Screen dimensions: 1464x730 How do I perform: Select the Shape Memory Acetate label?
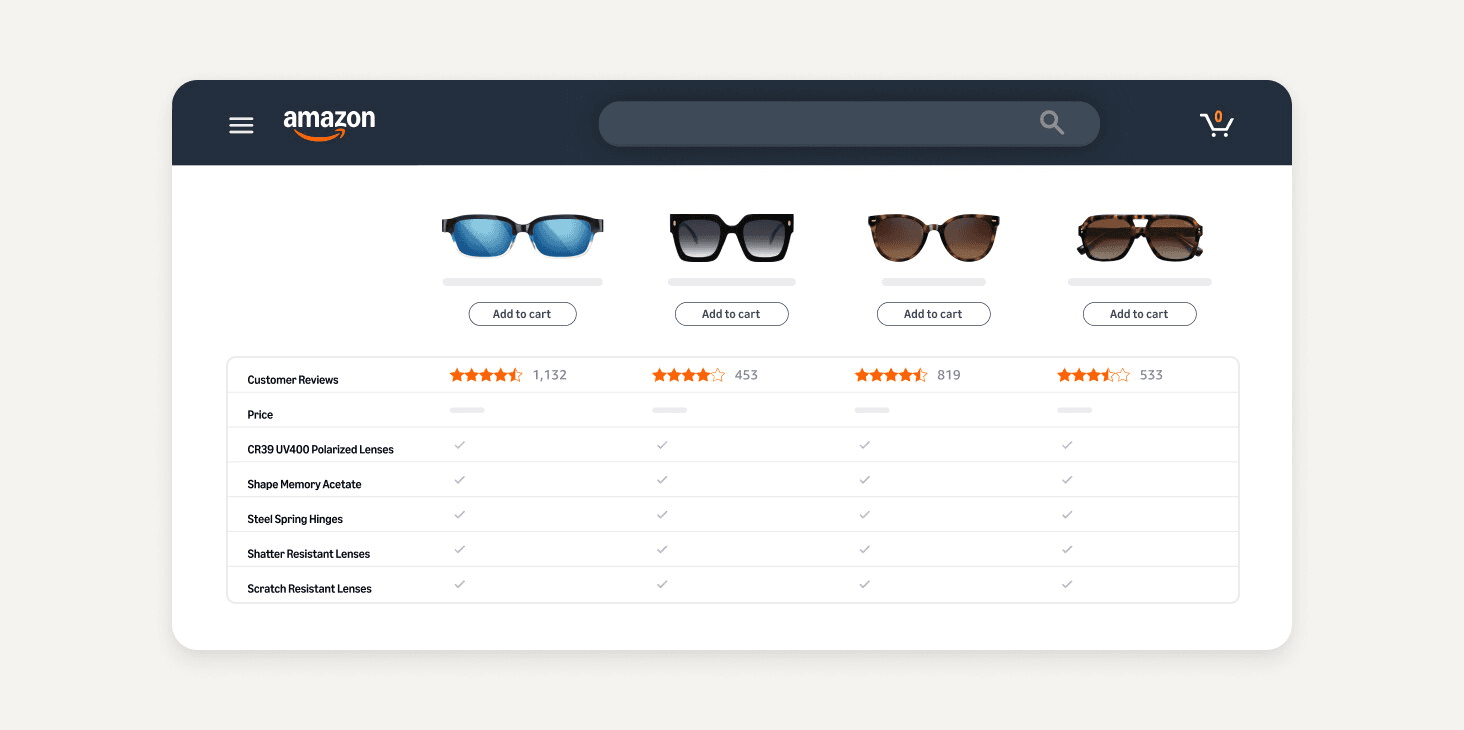click(304, 485)
